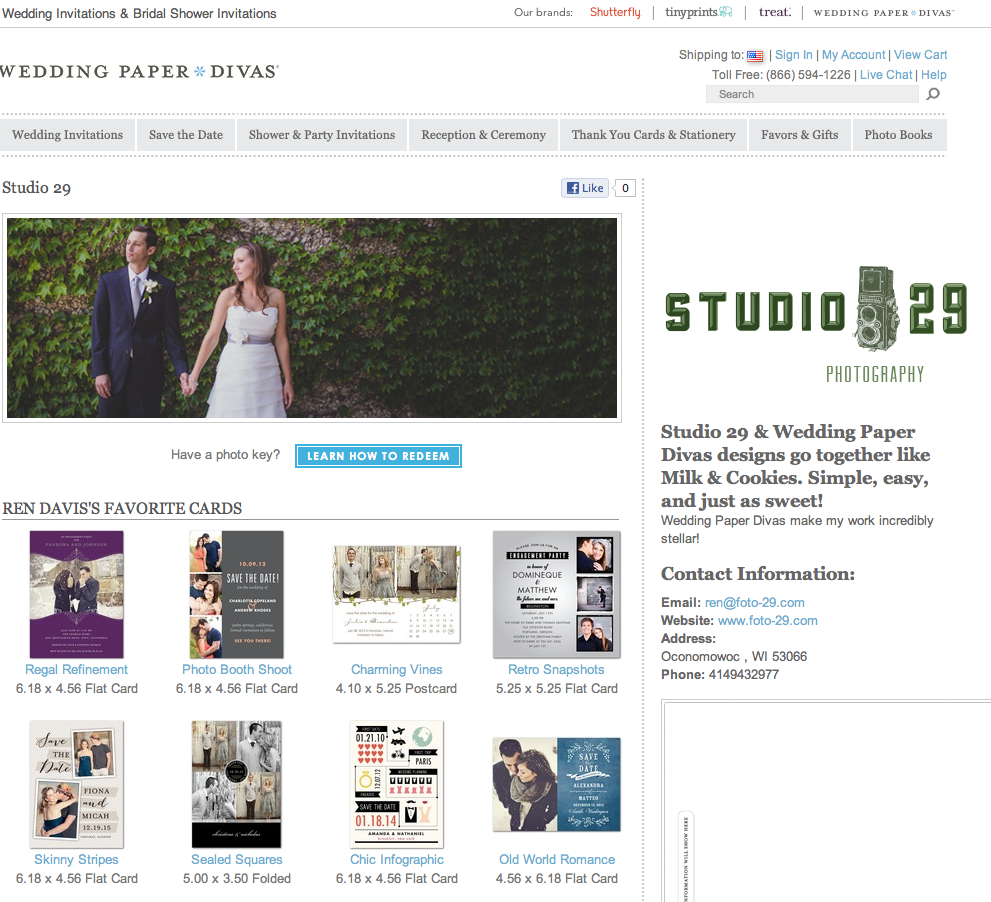The height and width of the screenshot is (902, 991).
Task: Click the US flag shipping icon
Action: (755, 56)
